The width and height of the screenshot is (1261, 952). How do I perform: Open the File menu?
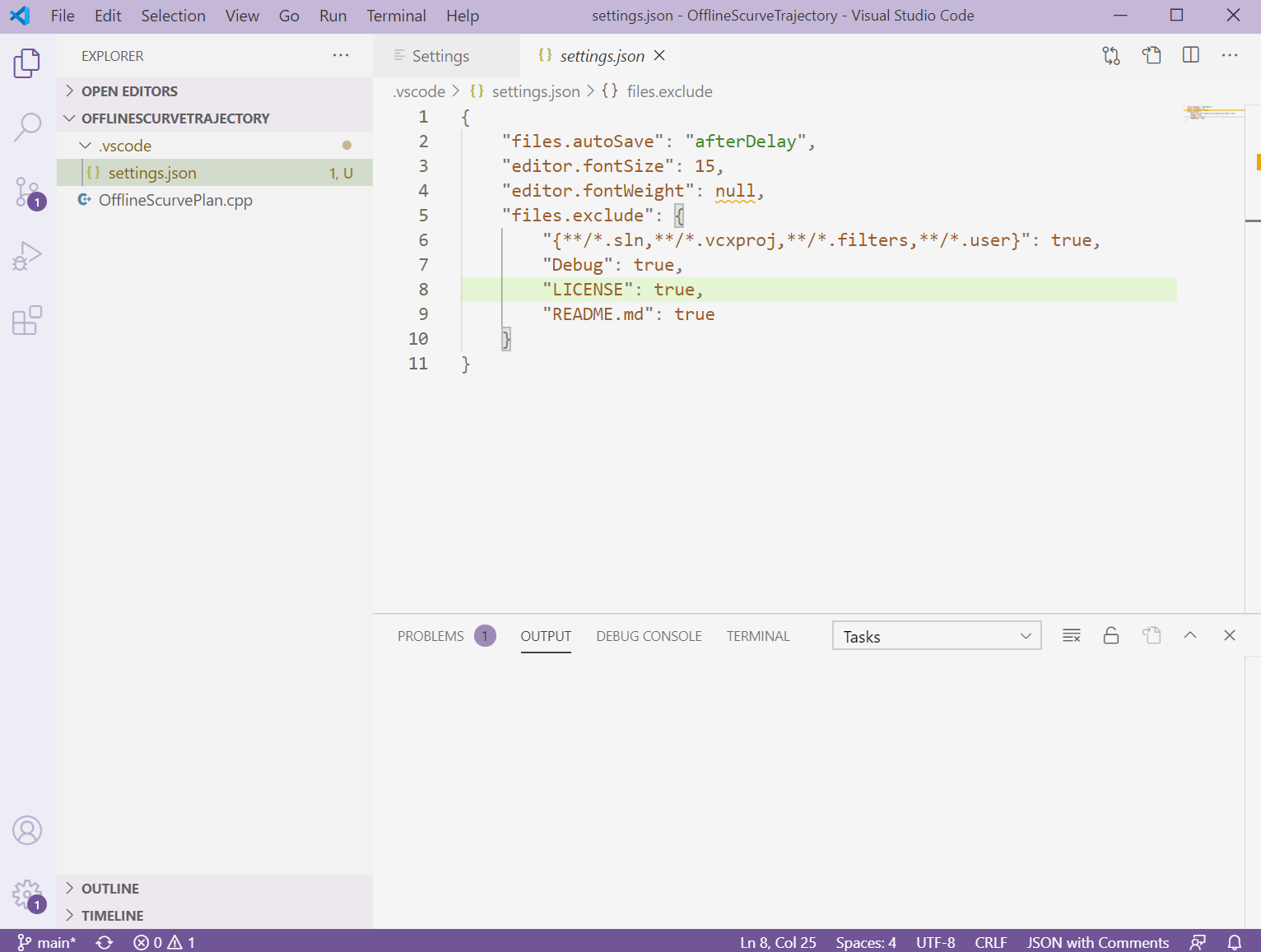[63, 16]
